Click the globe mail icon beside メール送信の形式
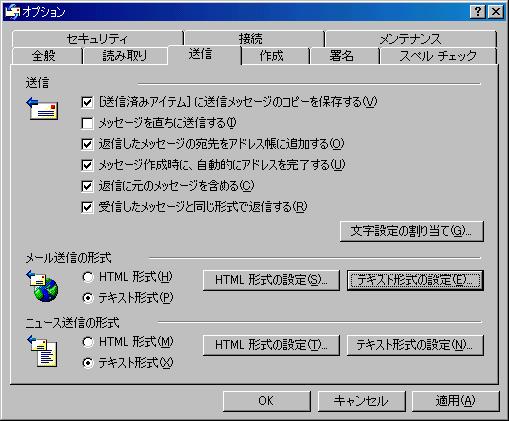Viewport: 509px width, 421px height. point(42,286)
